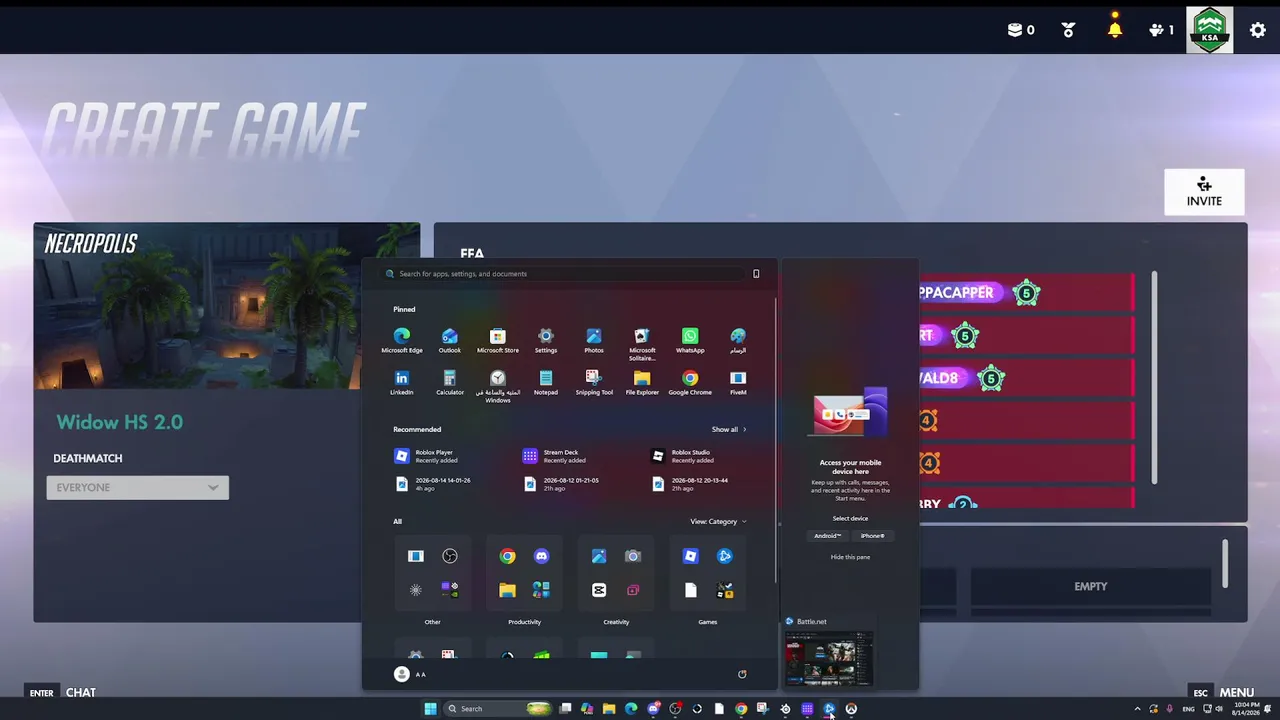Viewport: 1280px width, 720px height.
Task: Open CHAT next to the ENTER key hint
Action: tap(81, 692)
